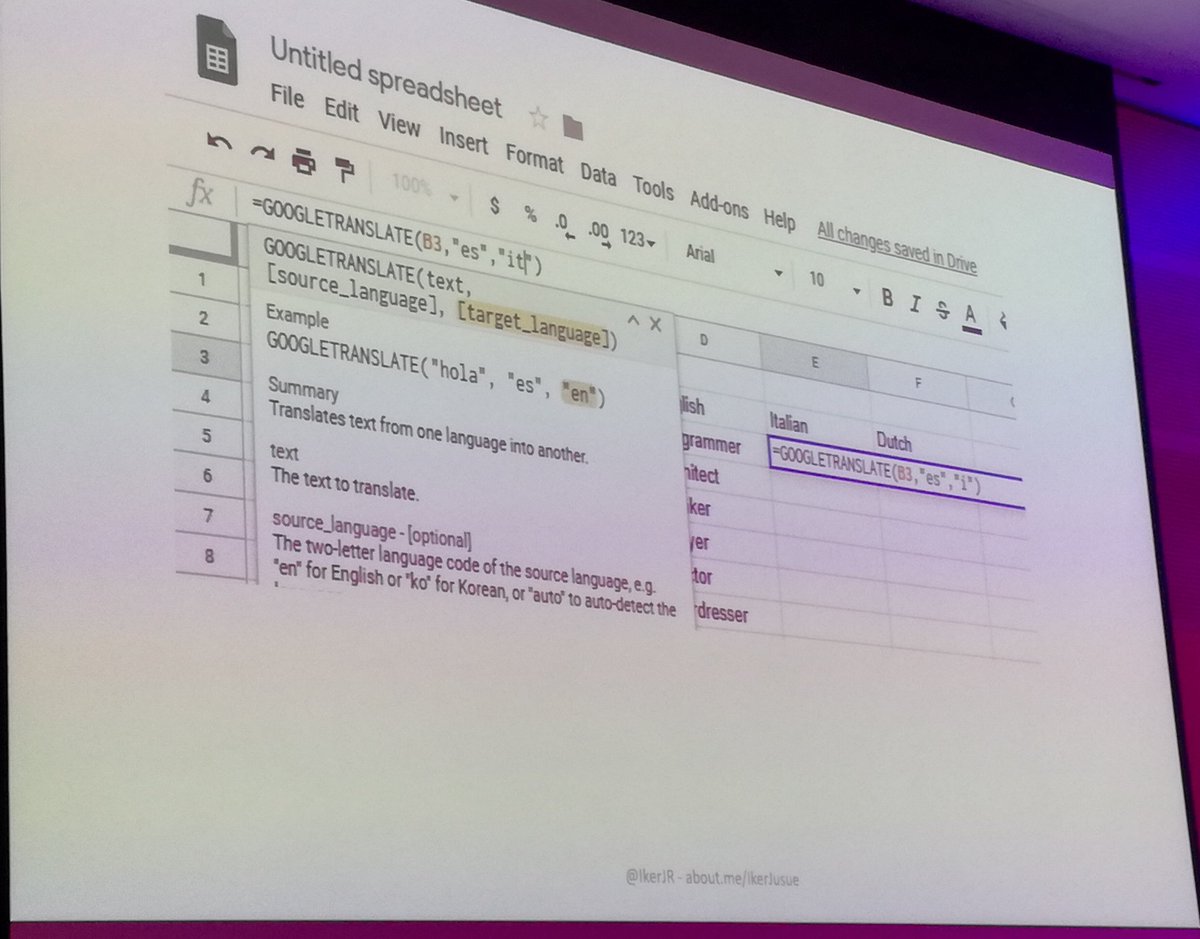This screenshot has width=1200, height=939.
Task: Apply italic formatting
Action: pyautogui.click(x=914, y=303)
